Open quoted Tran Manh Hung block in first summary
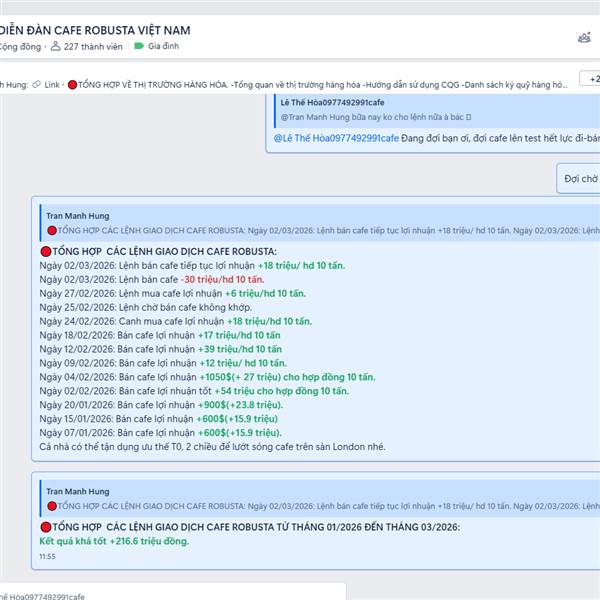Viewport: 600px width, 600px height. click(x=320, y=223)
